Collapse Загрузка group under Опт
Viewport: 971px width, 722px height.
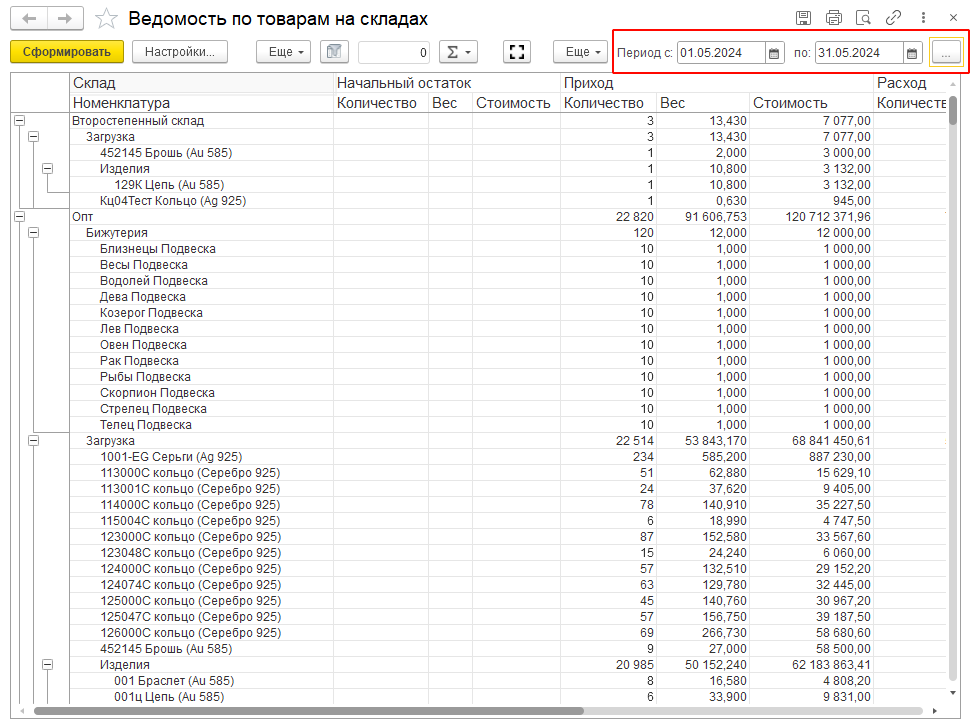pos(33,441)
